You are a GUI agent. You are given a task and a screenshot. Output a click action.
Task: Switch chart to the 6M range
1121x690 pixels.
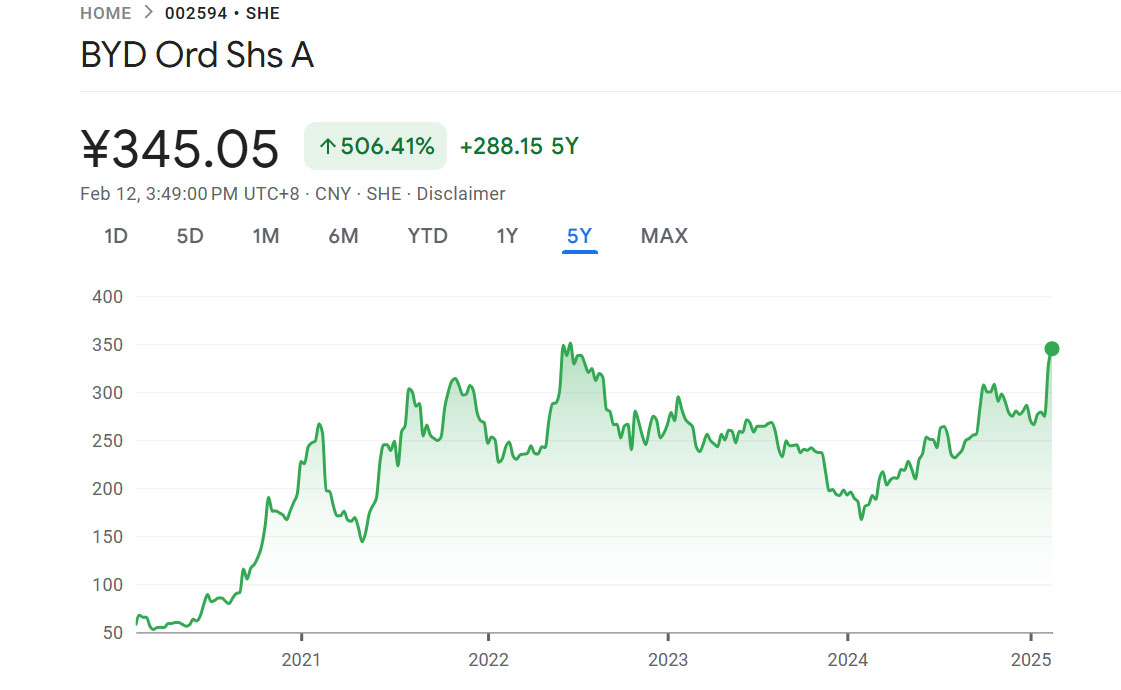(x=343, y=236)
